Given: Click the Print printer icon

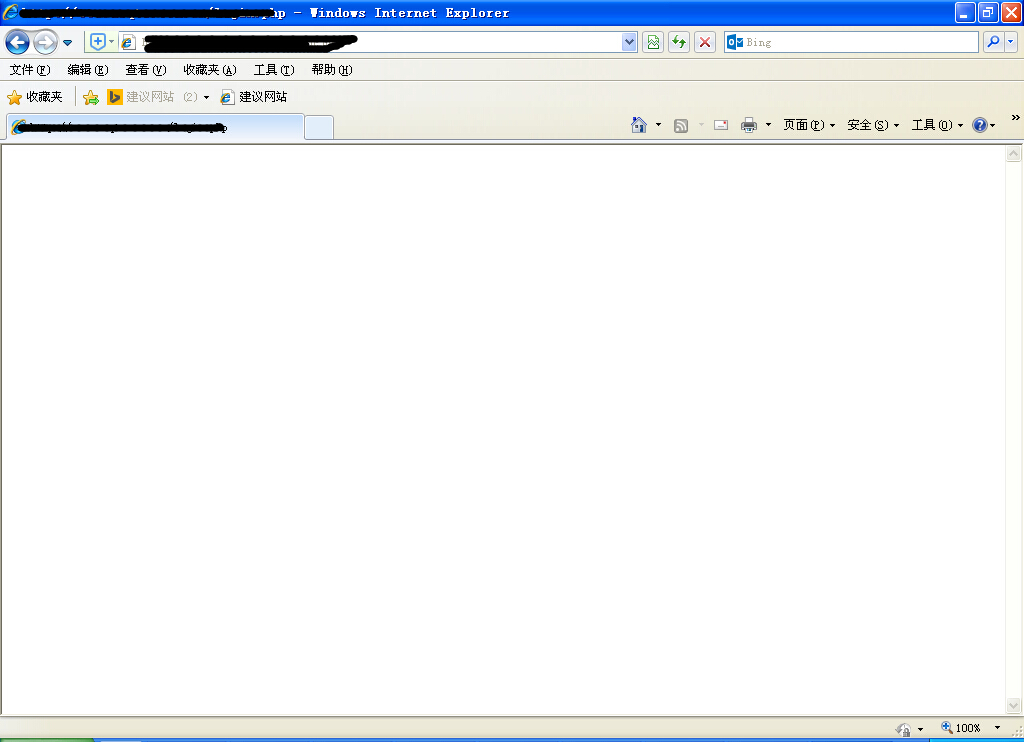Looking at the screenshot, I should click(x=749, y=125).
